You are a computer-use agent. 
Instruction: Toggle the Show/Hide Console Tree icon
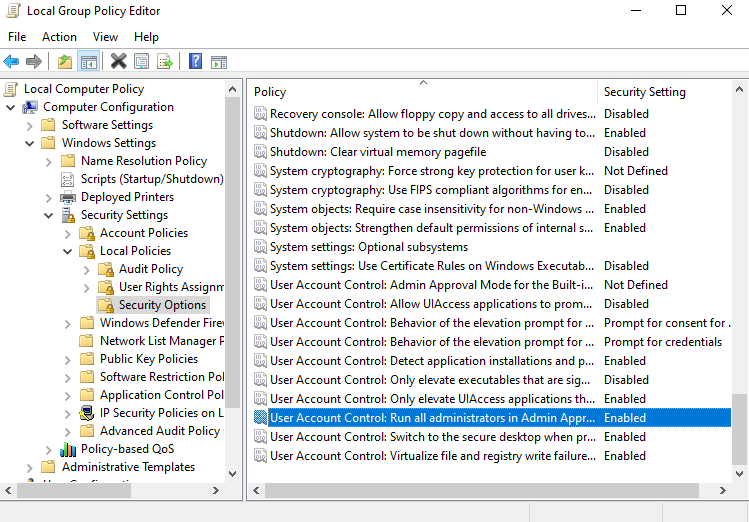coord(89,62)
